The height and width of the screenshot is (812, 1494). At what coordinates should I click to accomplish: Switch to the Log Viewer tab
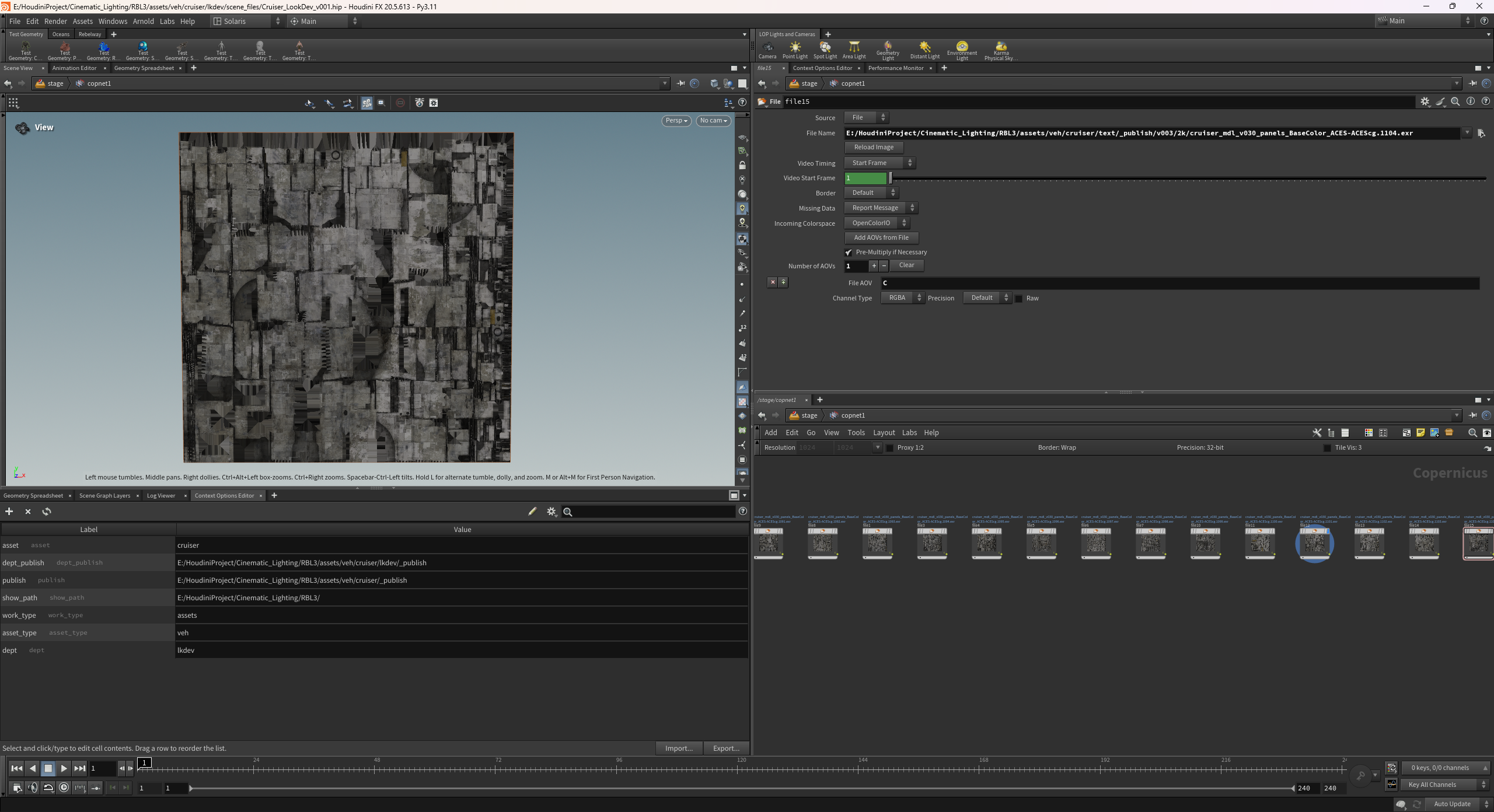(x=161, y=496)
